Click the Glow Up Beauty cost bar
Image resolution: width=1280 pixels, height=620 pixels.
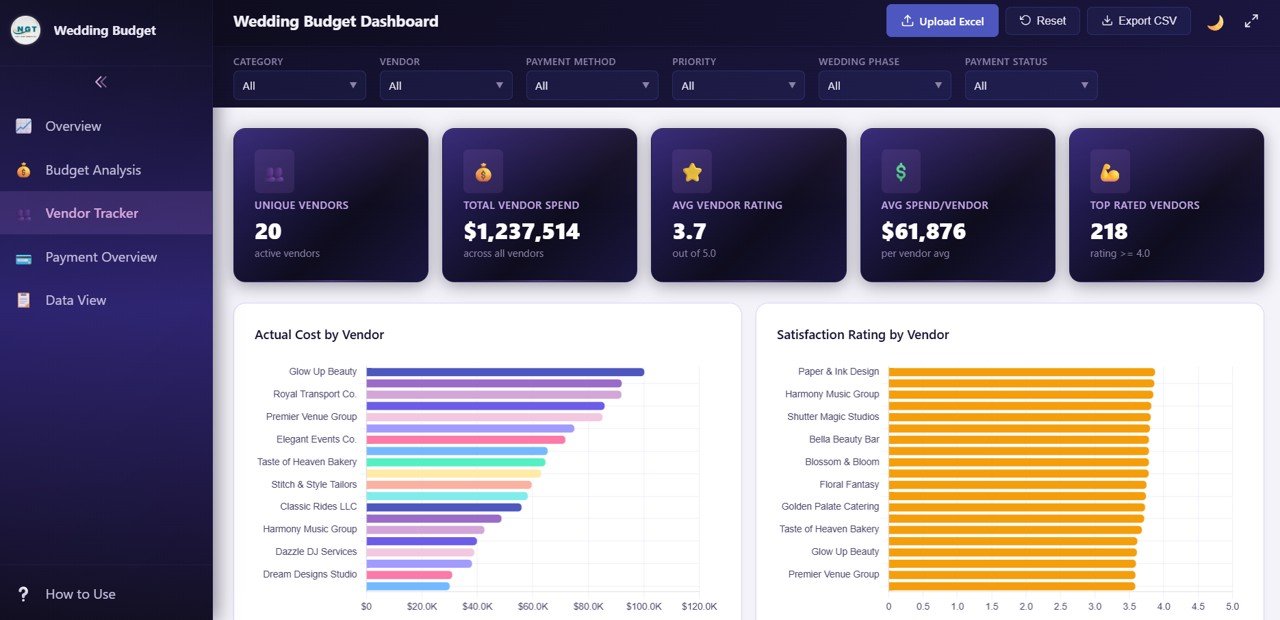[x=505, y=372]
